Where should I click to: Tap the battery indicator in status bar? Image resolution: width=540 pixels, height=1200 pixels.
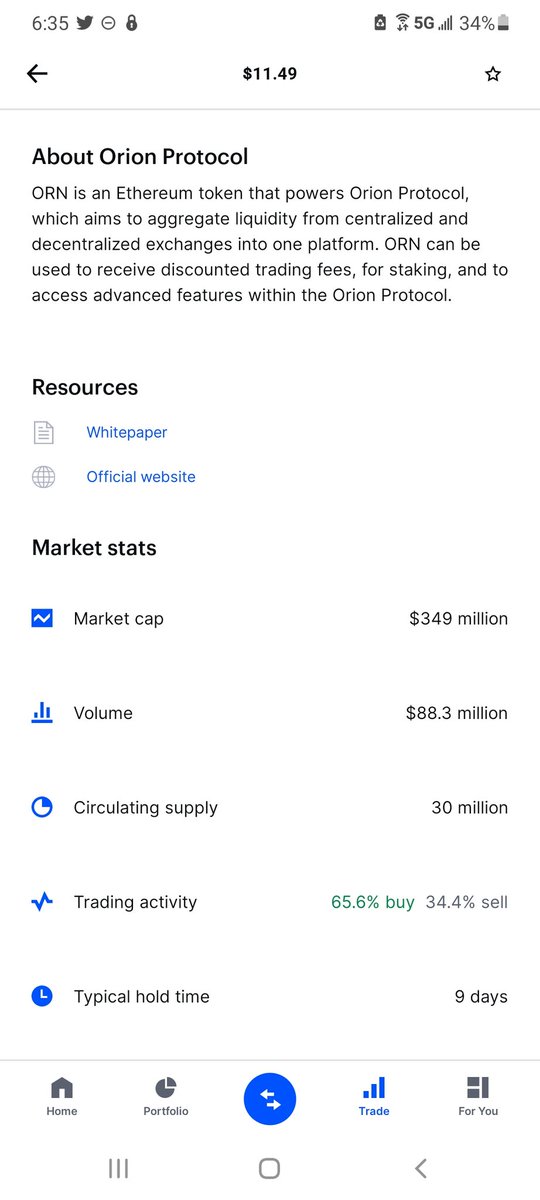pos(504,22)
